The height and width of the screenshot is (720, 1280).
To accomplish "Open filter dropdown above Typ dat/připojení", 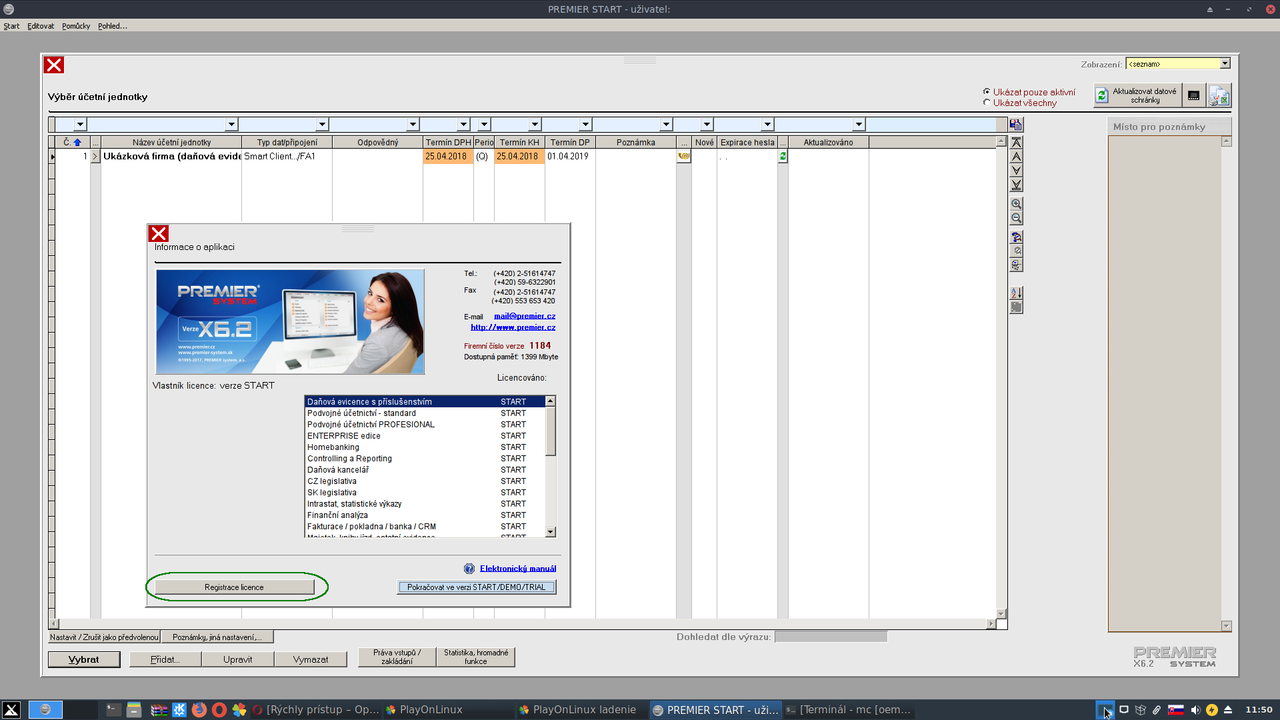I will coord(322,125).
